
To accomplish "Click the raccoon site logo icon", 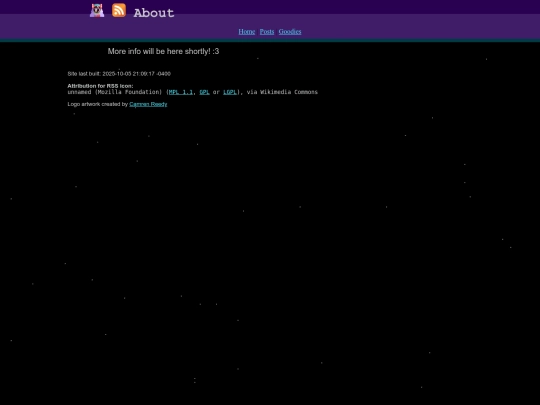I will click(97, 10).
